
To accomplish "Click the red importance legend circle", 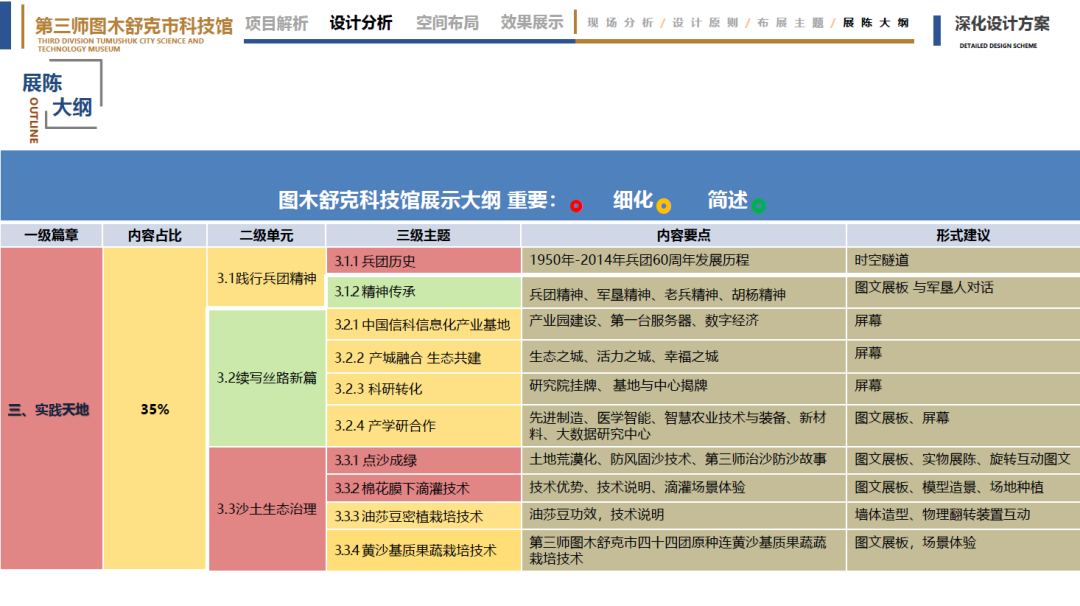I will click(x=577, y=205).
